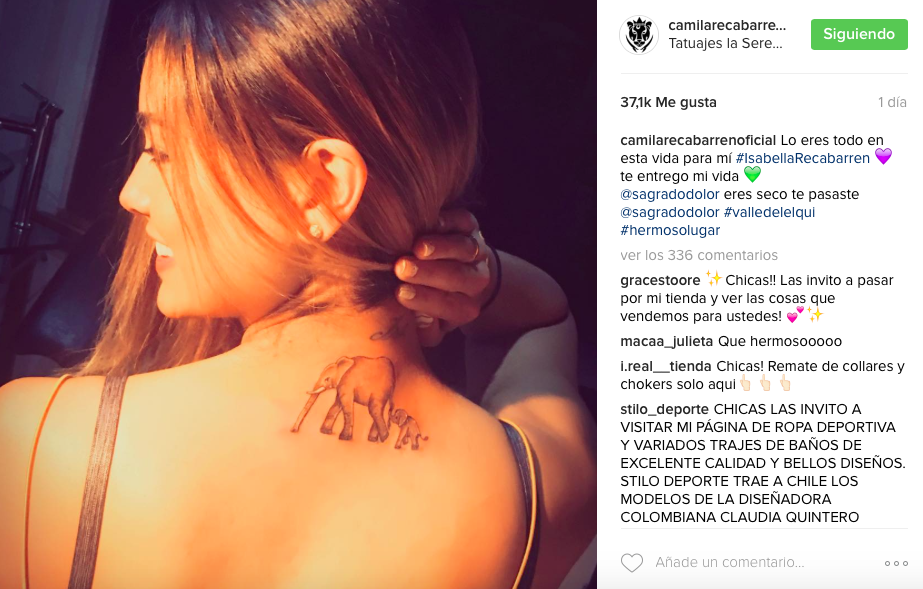Click the 1 día post timestamp
Viewport: 923px width, 589px height.
pyautogui.click(x=892, y=102)
